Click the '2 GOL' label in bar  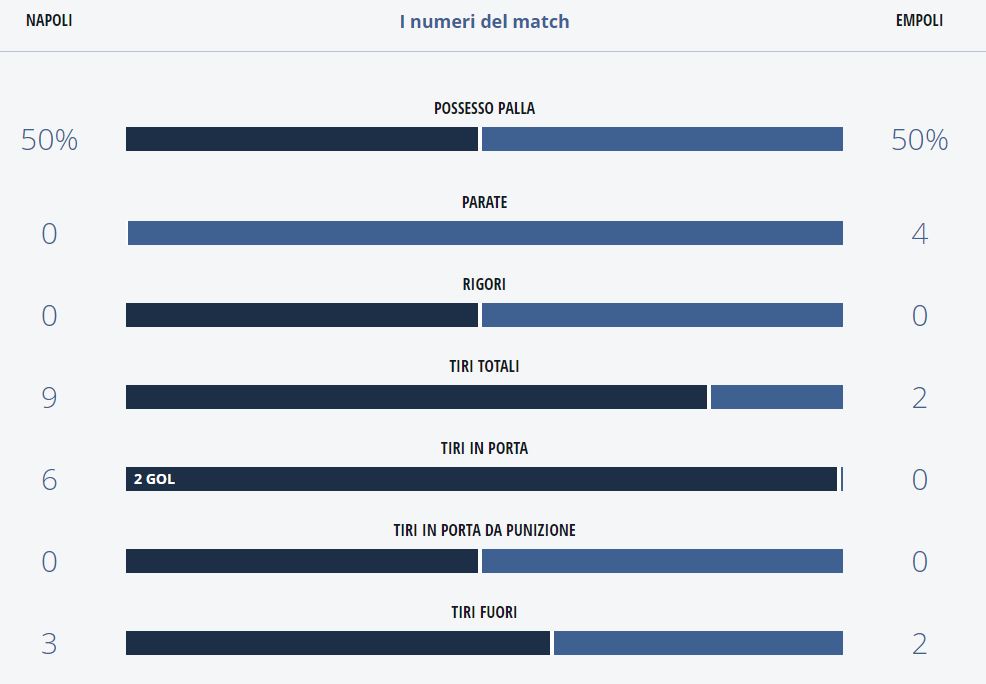pyautogui.click(x=154, y=479)
